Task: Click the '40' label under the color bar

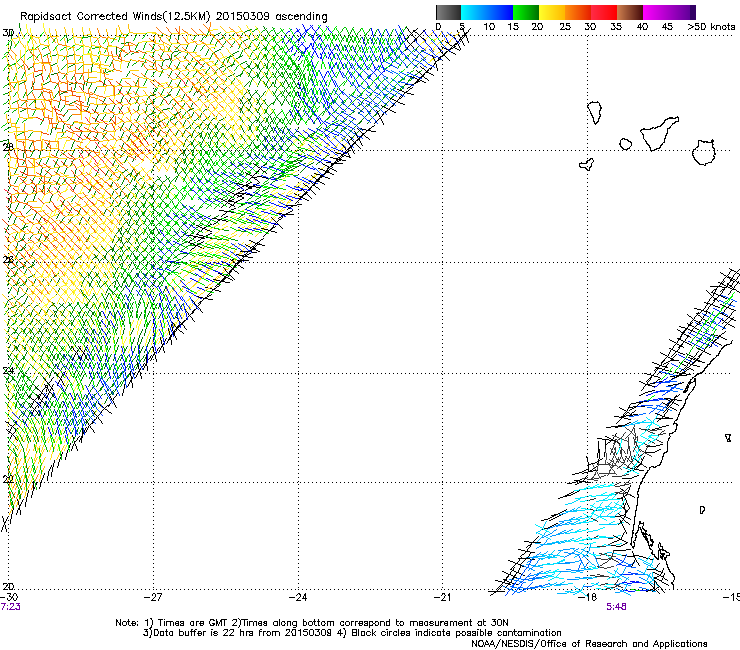Action: point(642,27)
